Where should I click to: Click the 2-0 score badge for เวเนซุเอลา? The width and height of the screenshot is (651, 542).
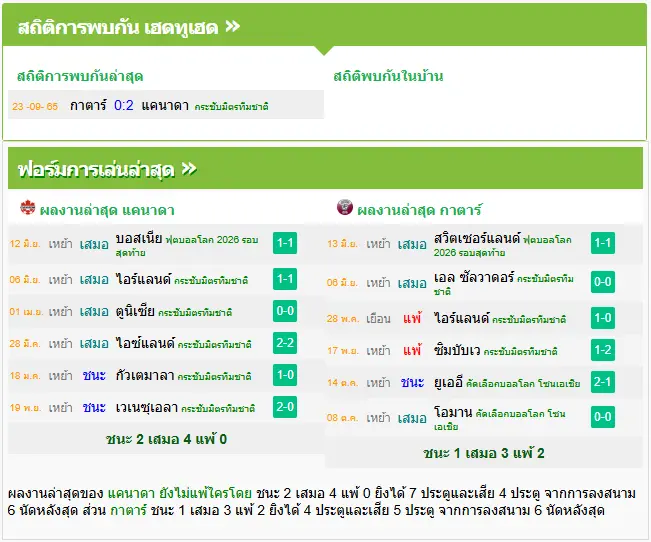coord(285,407)
